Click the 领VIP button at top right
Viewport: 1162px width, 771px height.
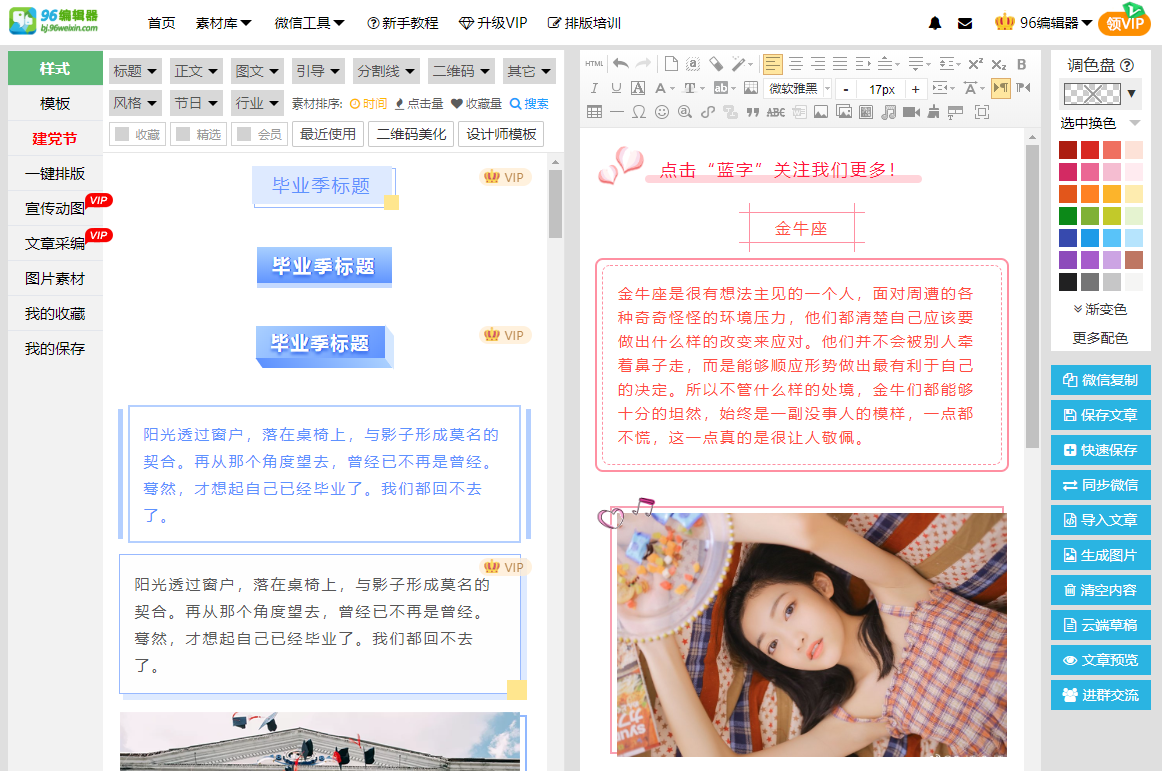pos(1125,21)
